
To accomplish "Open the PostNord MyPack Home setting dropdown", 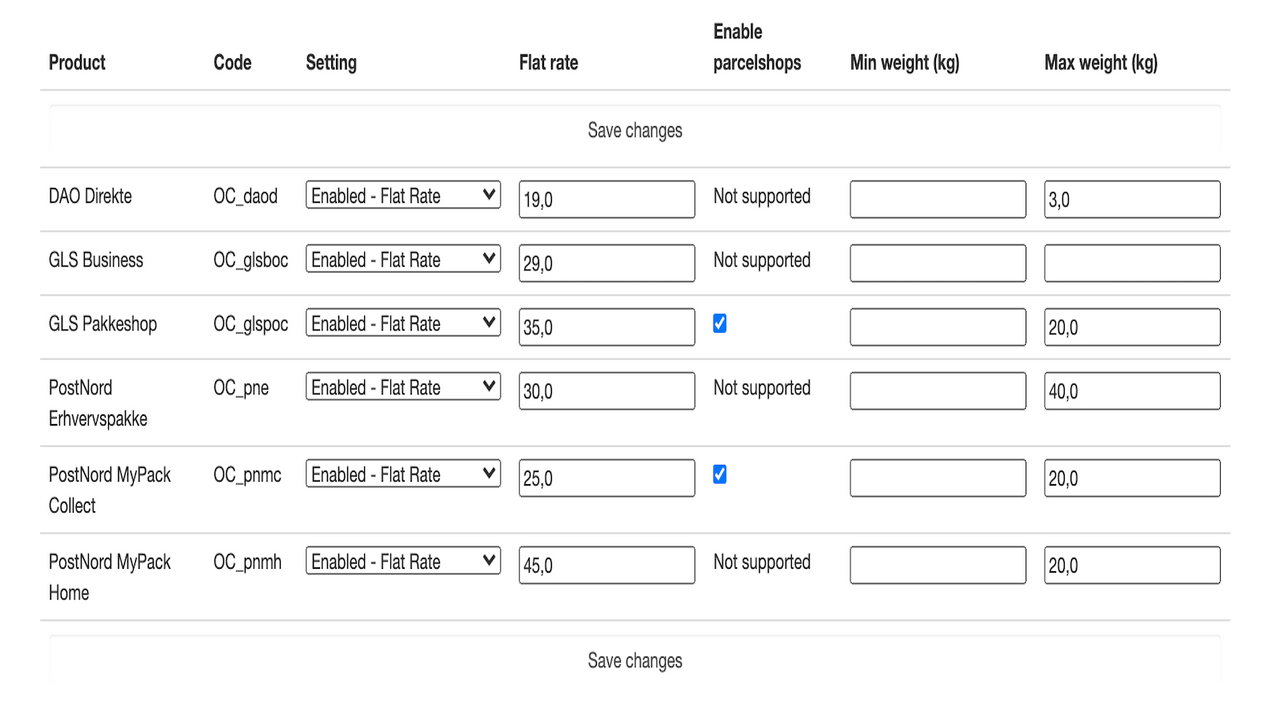I will (402, 561).
